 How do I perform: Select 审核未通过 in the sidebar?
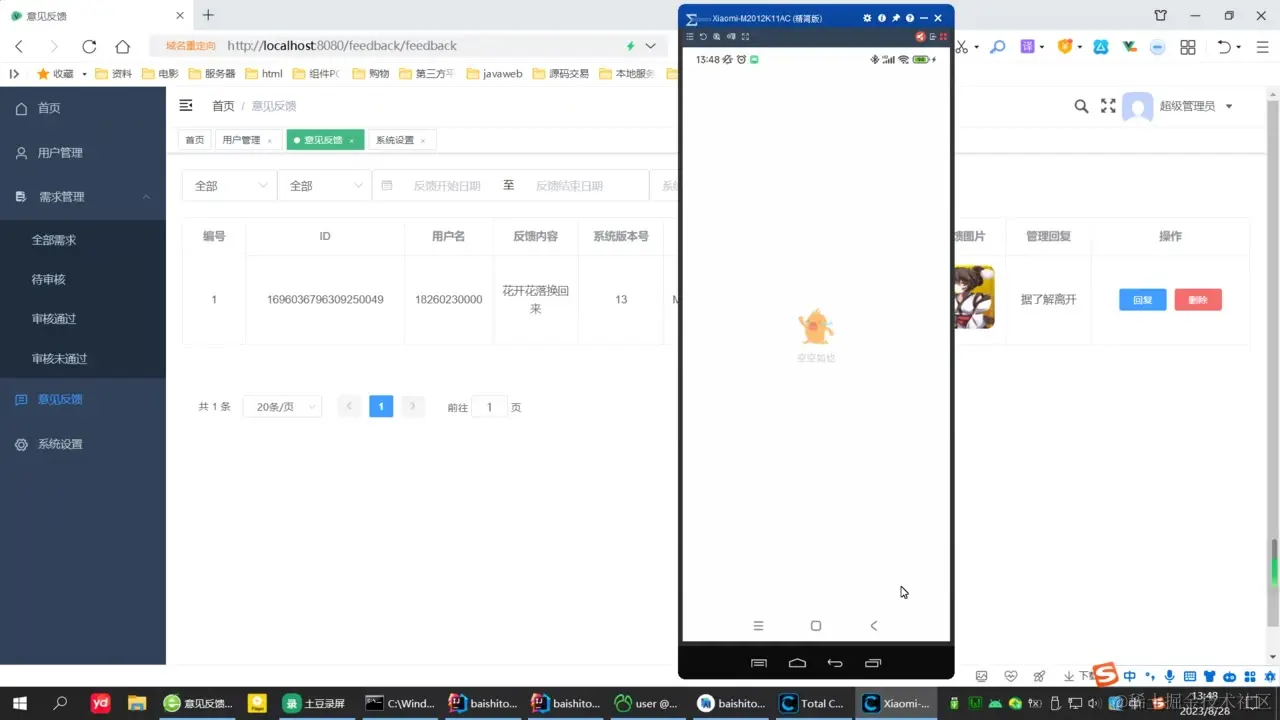pyautogui.click(x=83, y=359)
